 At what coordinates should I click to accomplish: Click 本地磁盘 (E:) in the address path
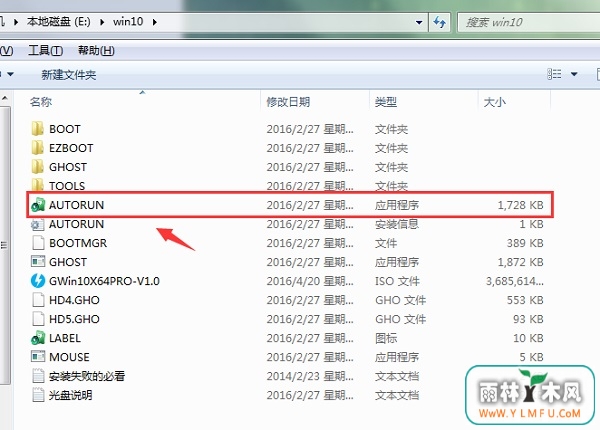click(59, 21)
